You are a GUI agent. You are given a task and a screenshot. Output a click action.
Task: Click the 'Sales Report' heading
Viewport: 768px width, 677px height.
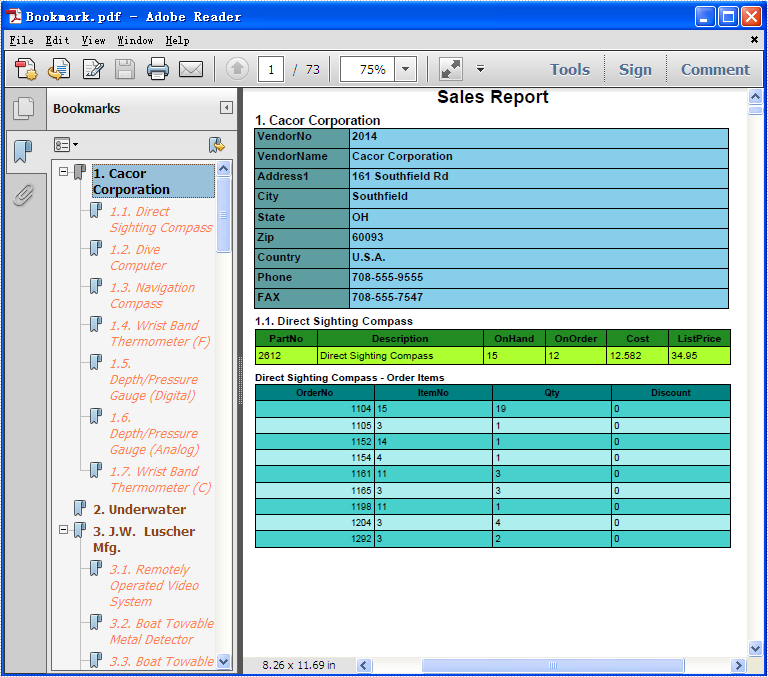click(x=492, y=97)
